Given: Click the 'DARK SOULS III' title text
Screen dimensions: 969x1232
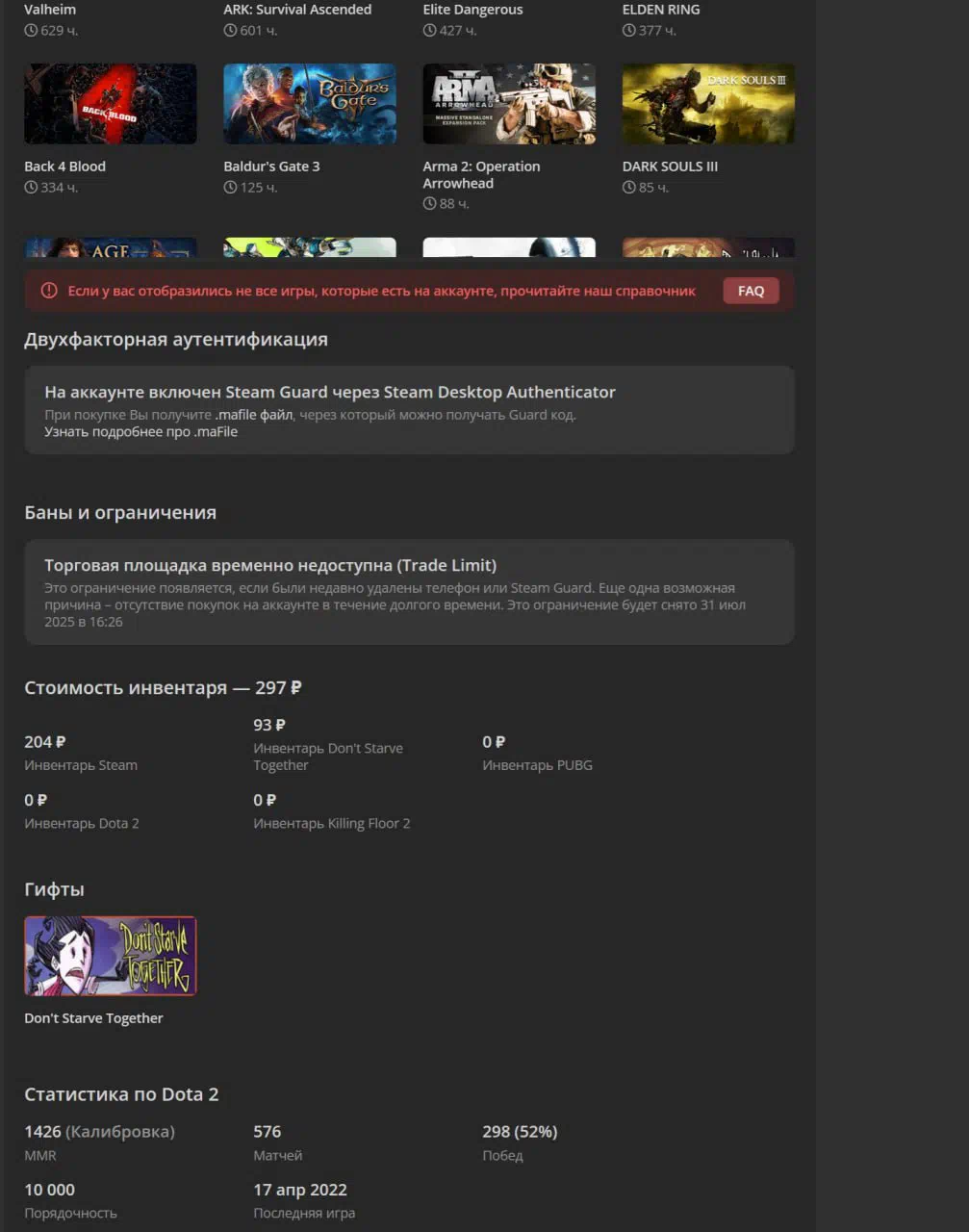Looking at the screenshot, I should click(670, 167).
